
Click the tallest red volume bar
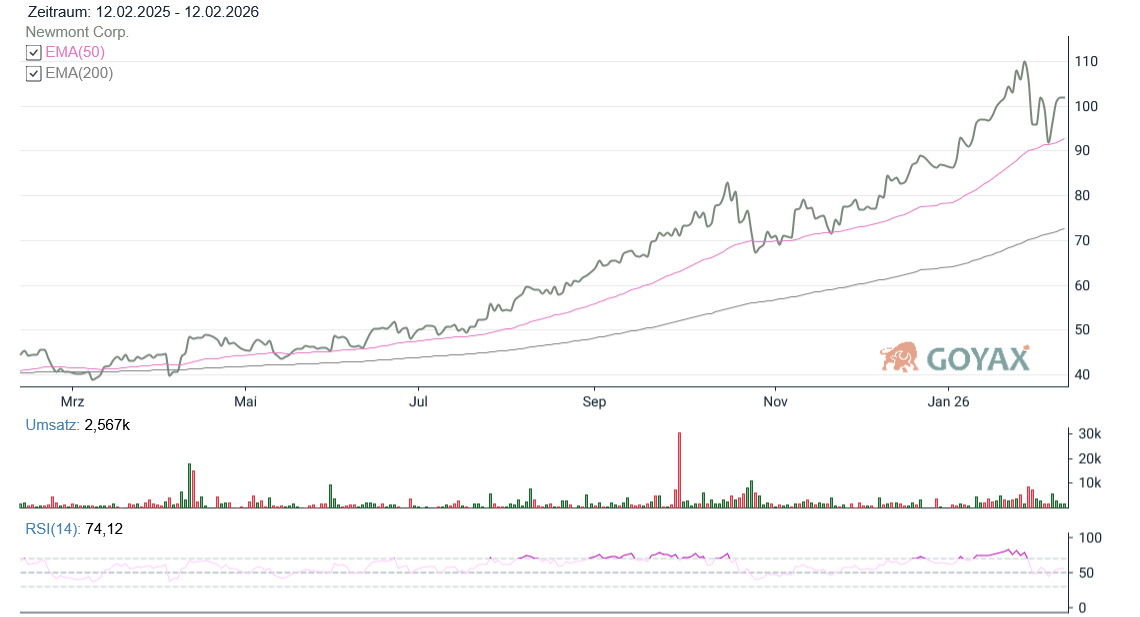click(679, 470)
